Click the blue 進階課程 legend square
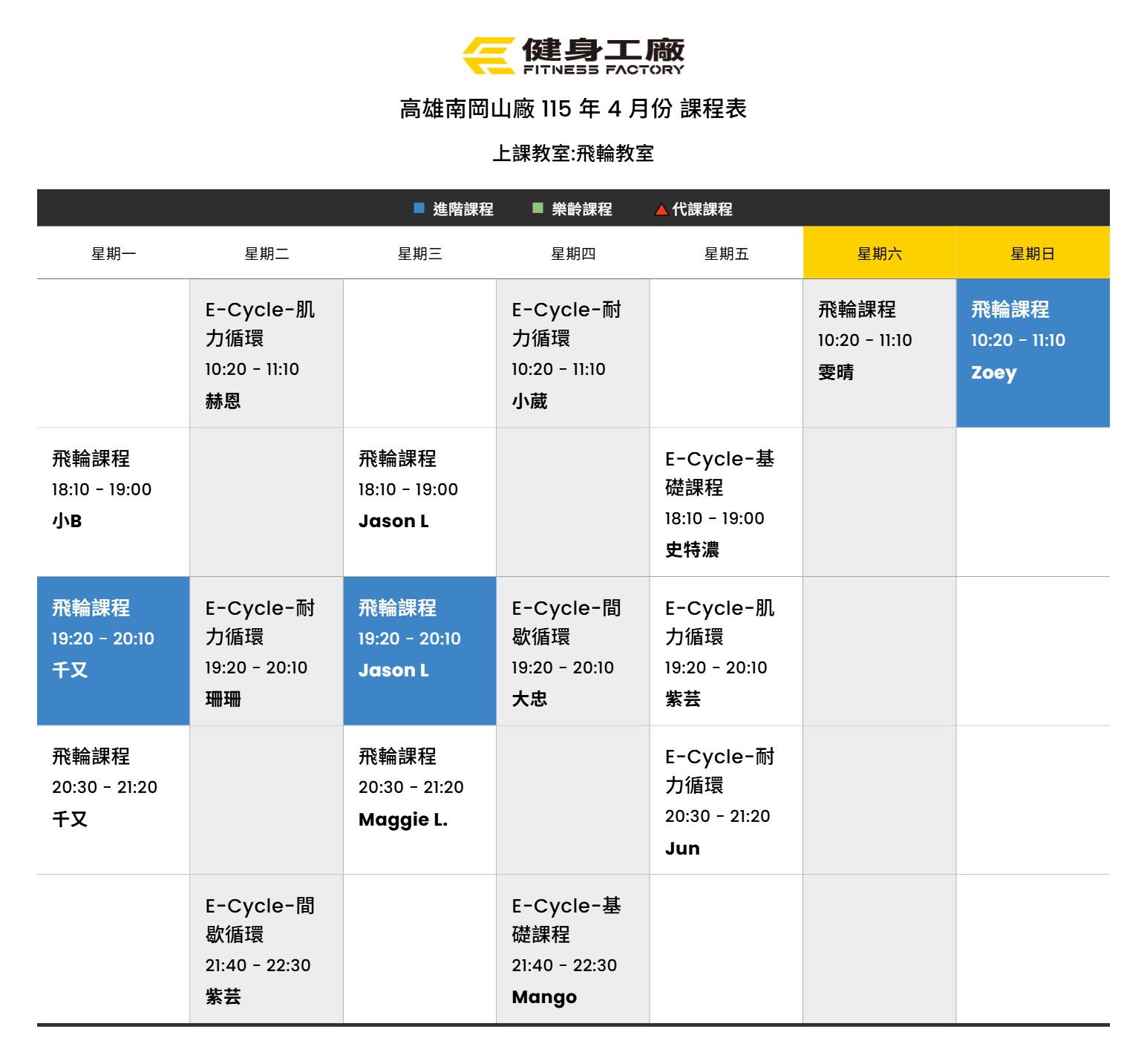The image size is (1147, 1064). coord(419,209)
